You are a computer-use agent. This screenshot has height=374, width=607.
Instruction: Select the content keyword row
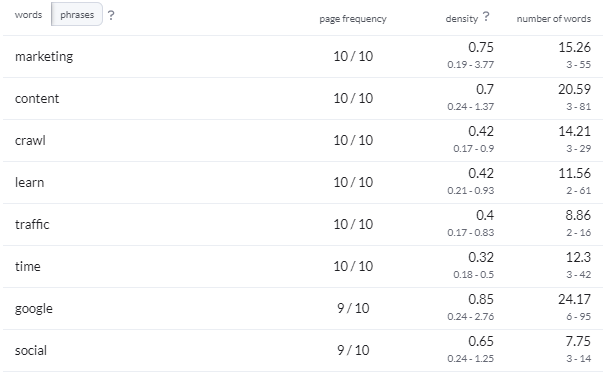point(303,99)
